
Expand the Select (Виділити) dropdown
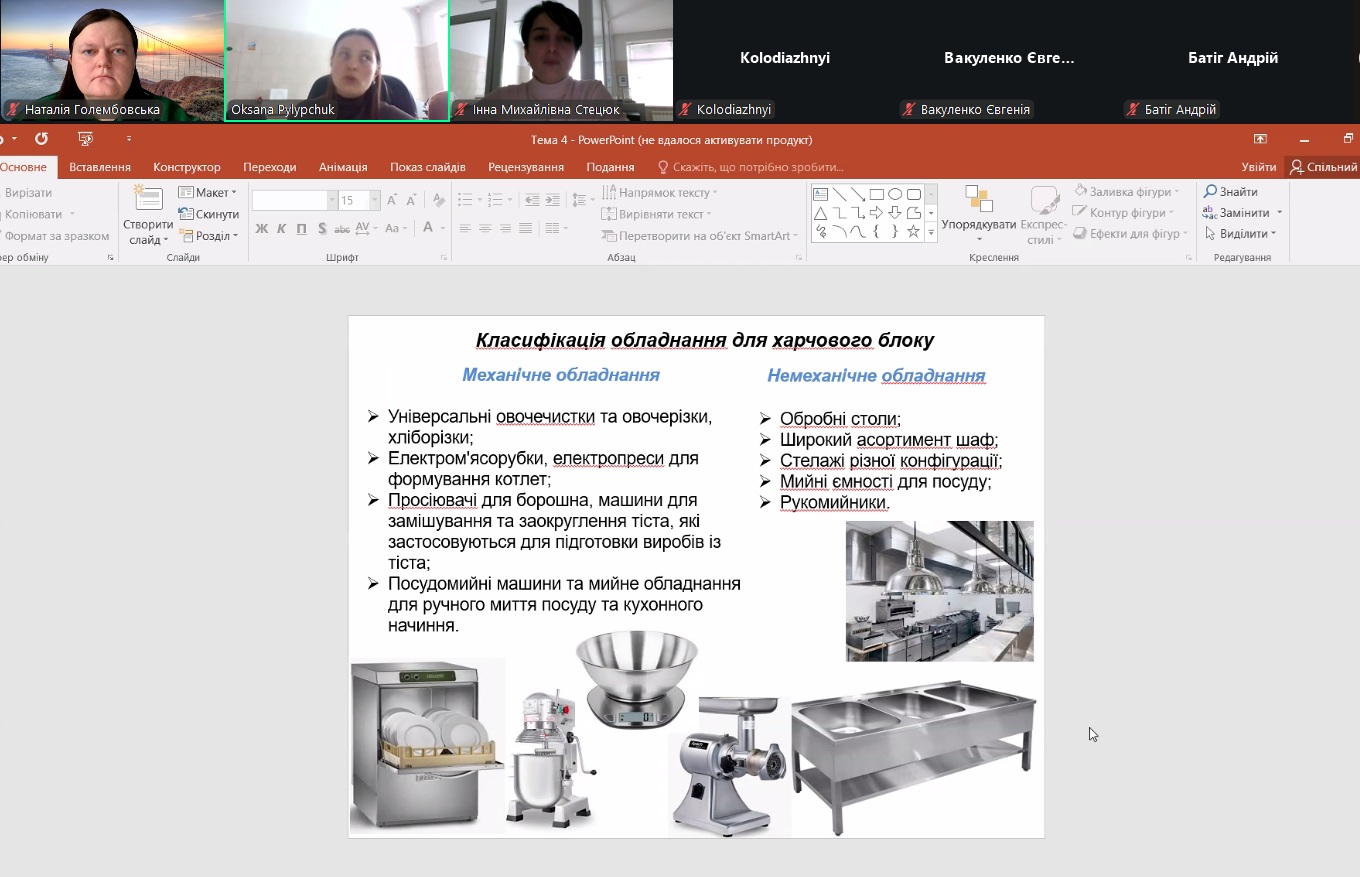coord(1242,234)
